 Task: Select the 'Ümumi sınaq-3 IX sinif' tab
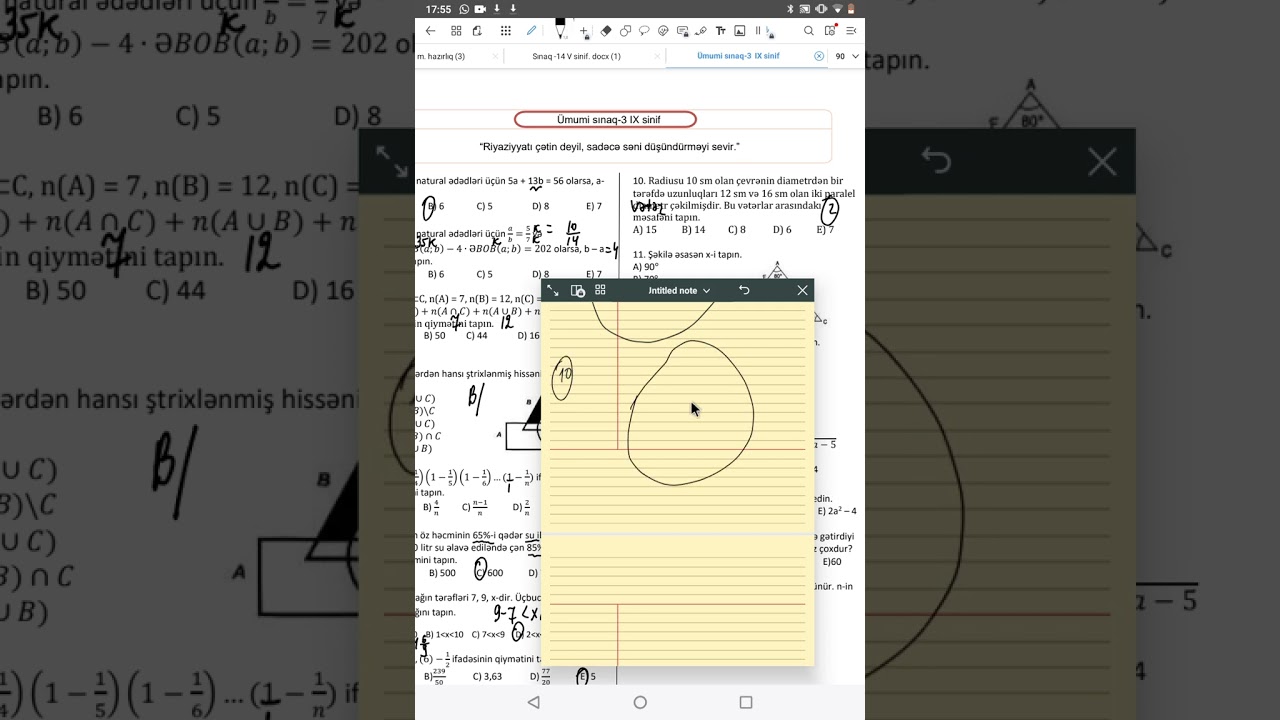click(x=738, y=57)
